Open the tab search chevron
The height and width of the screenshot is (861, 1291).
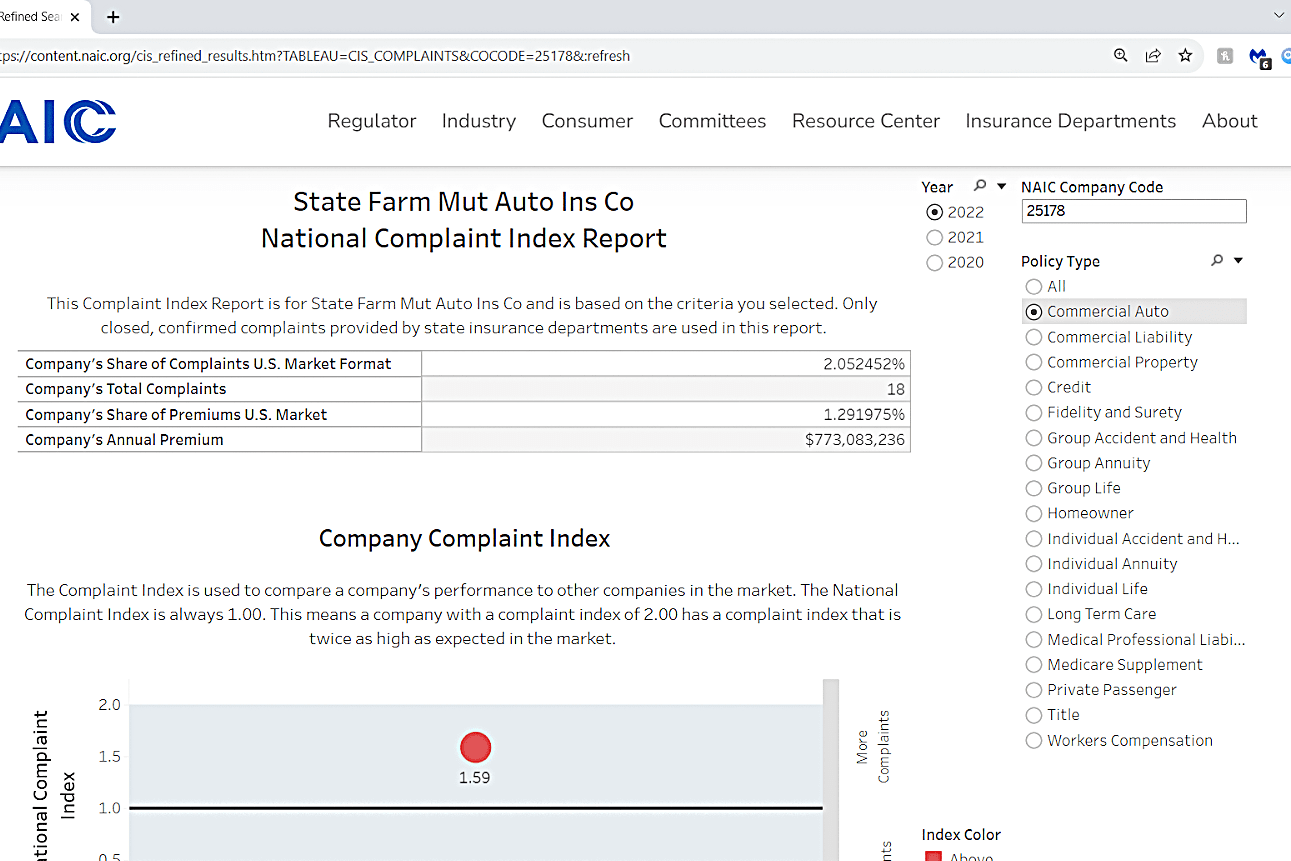coord(1279,16)
